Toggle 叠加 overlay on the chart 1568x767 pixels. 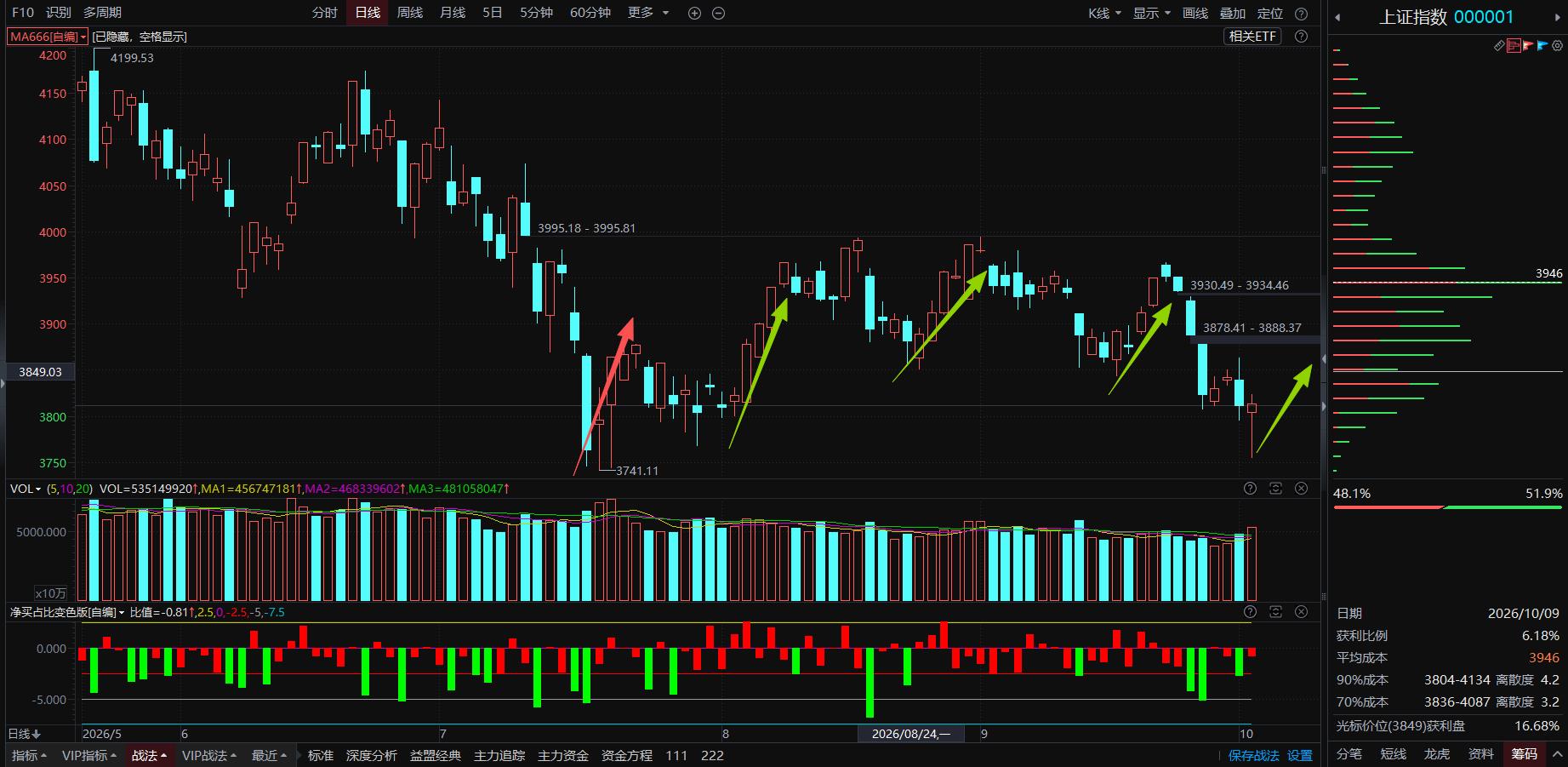[x=1233, y=13]
